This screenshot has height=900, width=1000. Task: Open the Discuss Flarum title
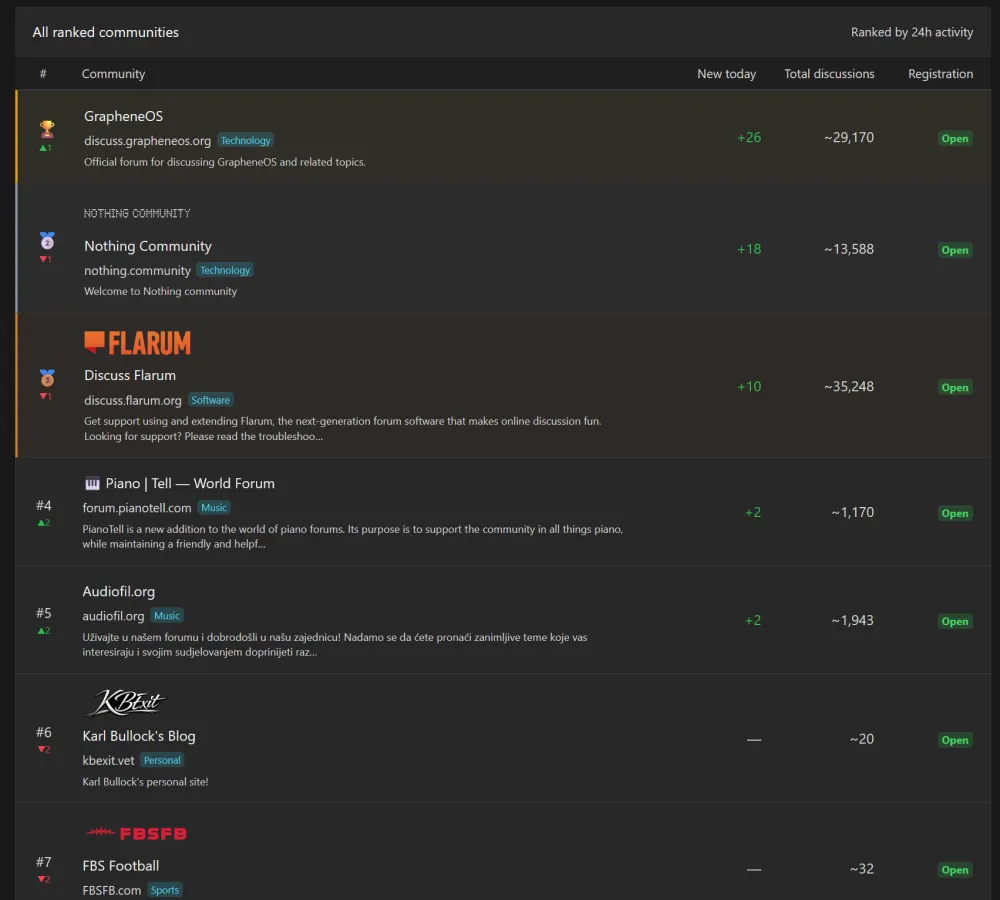pyautogui.click(x=130, y=375)
